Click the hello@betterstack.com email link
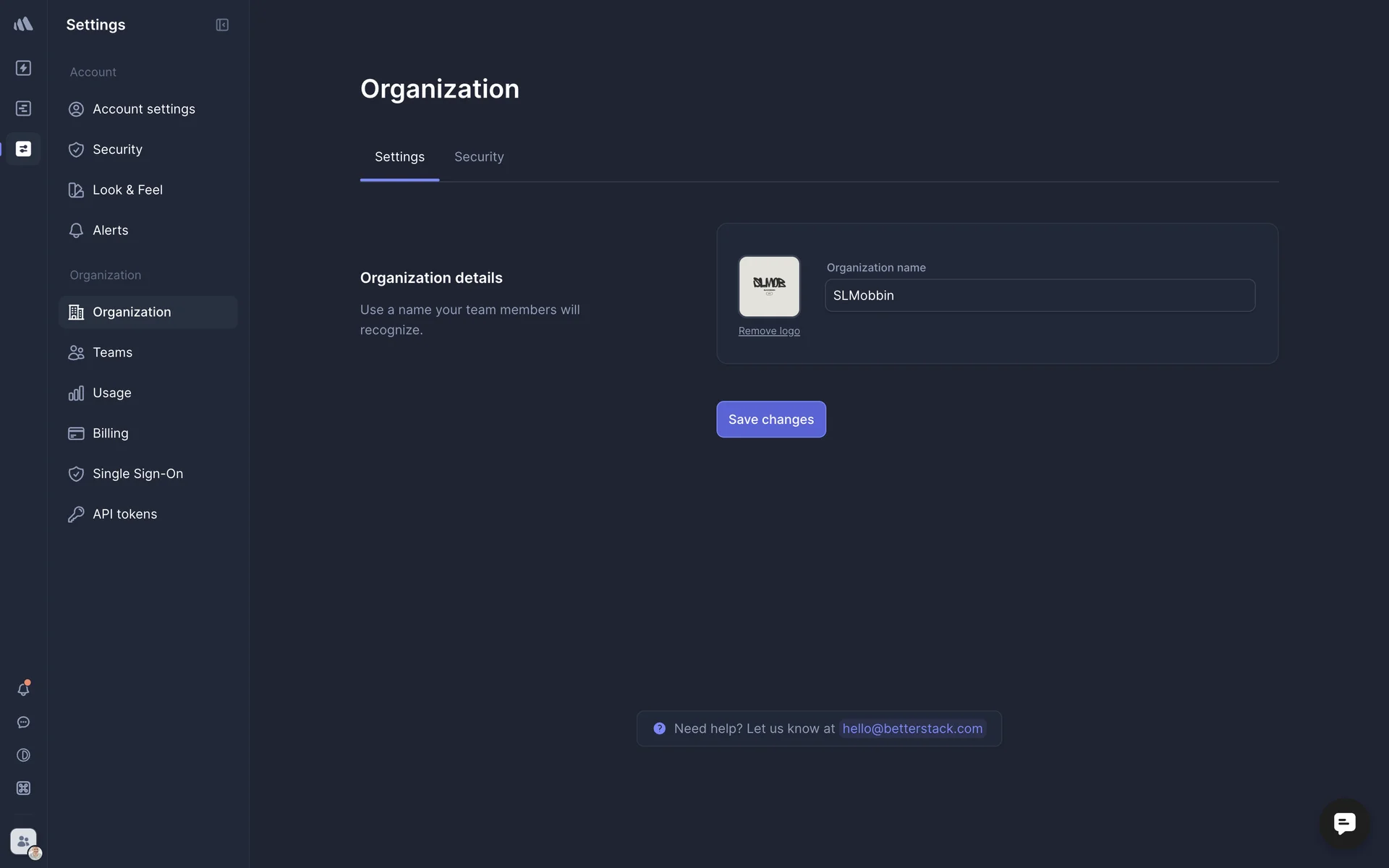 (912, 729)
